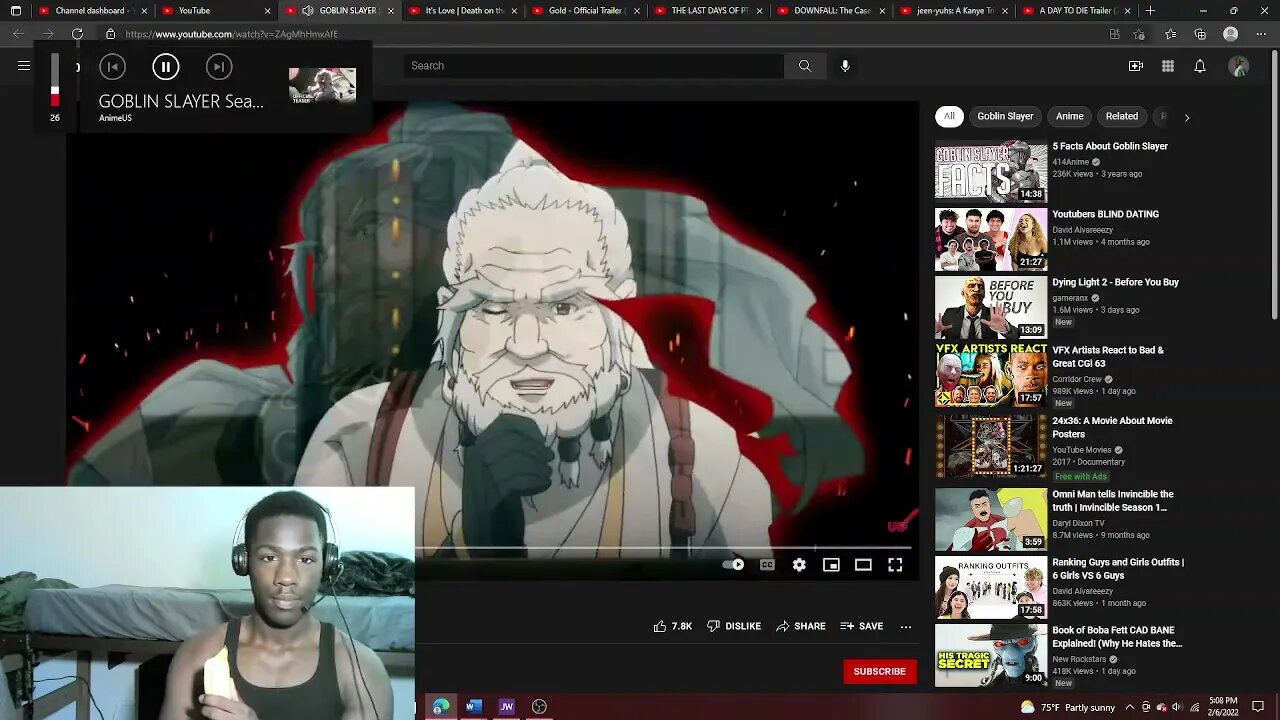
Task: Open browser Favorites star icon
Action: tap(1170, 34)
